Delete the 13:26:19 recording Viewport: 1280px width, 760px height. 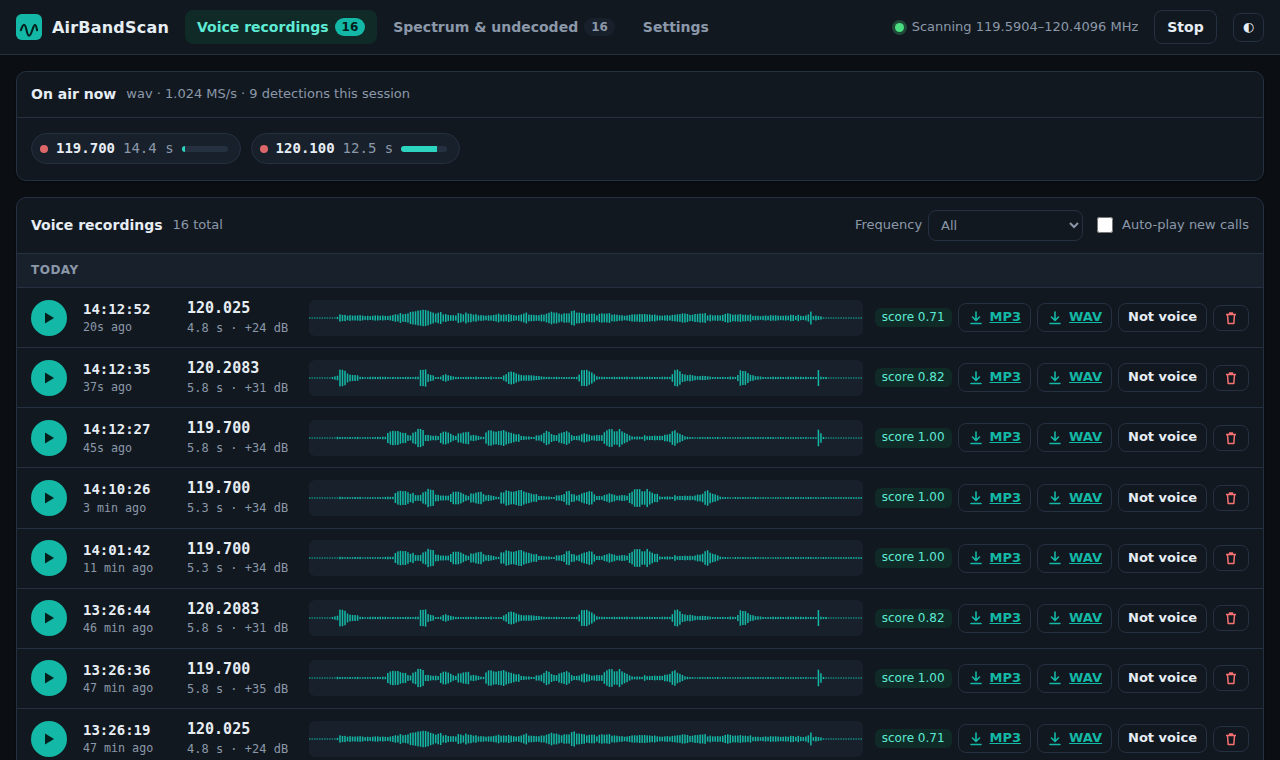tap(1231, 739)
